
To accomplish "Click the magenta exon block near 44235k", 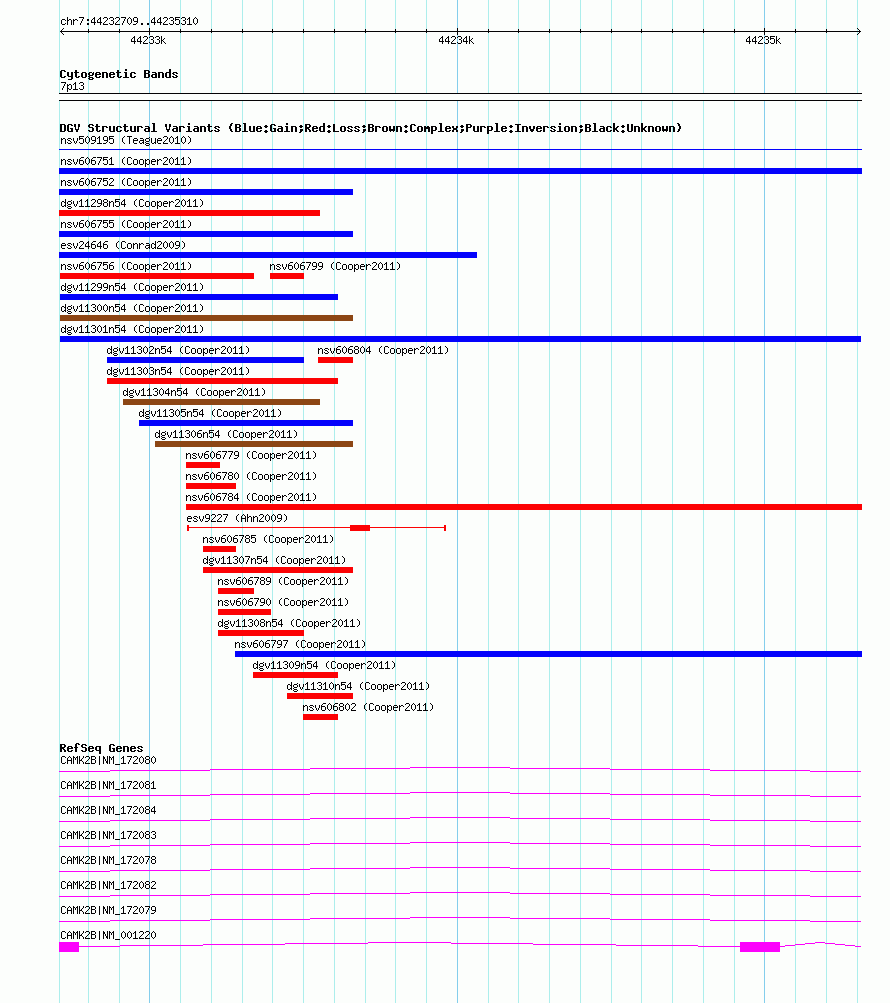I will (x=760, y=947).
